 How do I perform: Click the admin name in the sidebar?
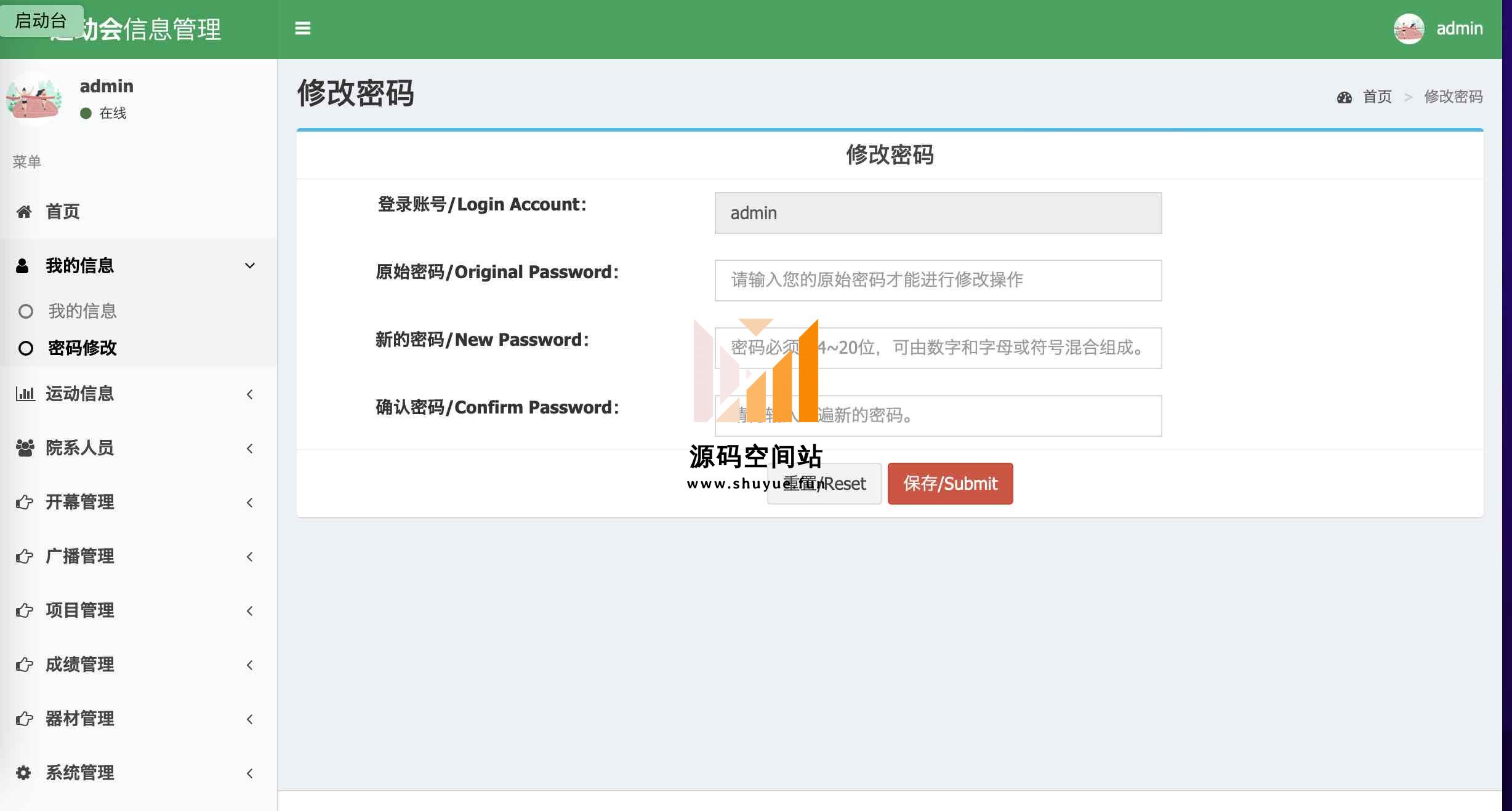[x=107, y=86]
